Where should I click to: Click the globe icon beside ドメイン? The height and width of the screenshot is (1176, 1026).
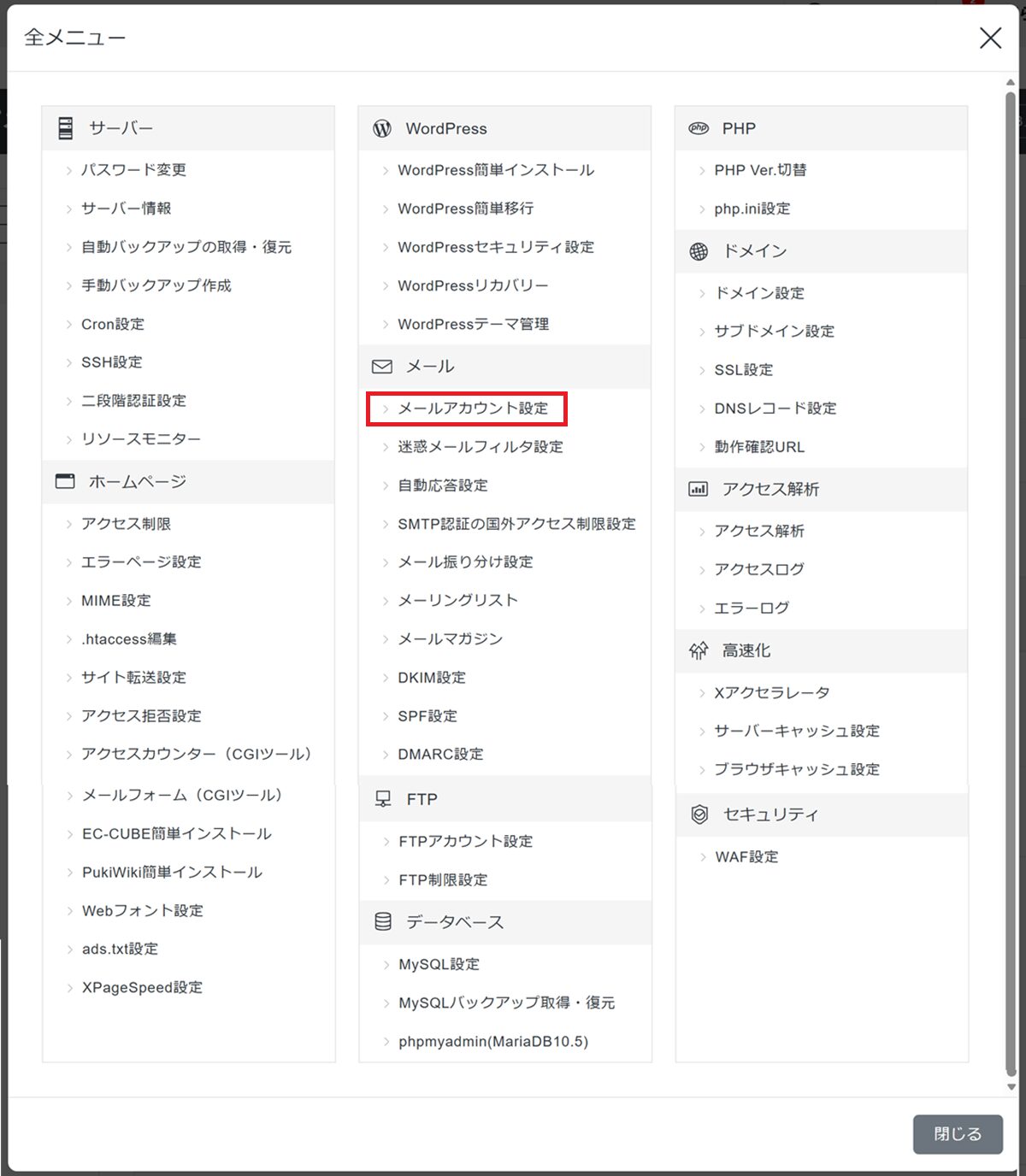[x=699, y=251]
